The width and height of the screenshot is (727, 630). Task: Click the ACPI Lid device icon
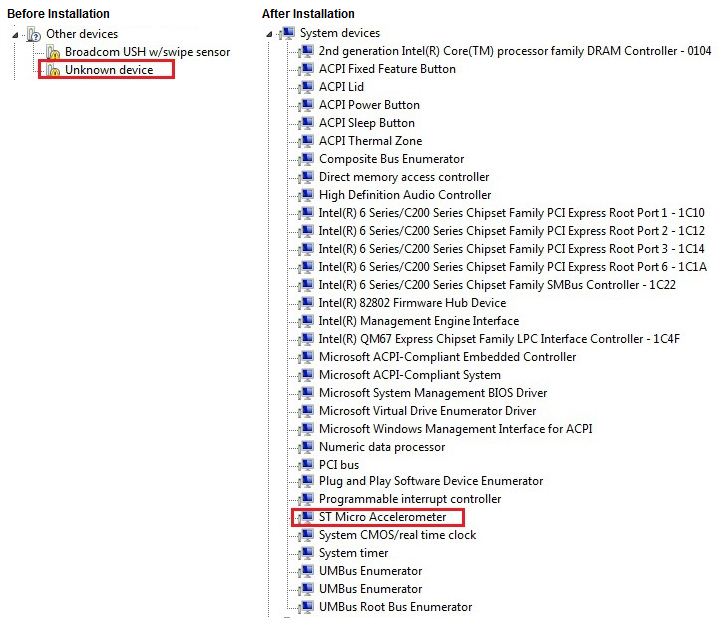pyautogui.click(x=306, y=87)
